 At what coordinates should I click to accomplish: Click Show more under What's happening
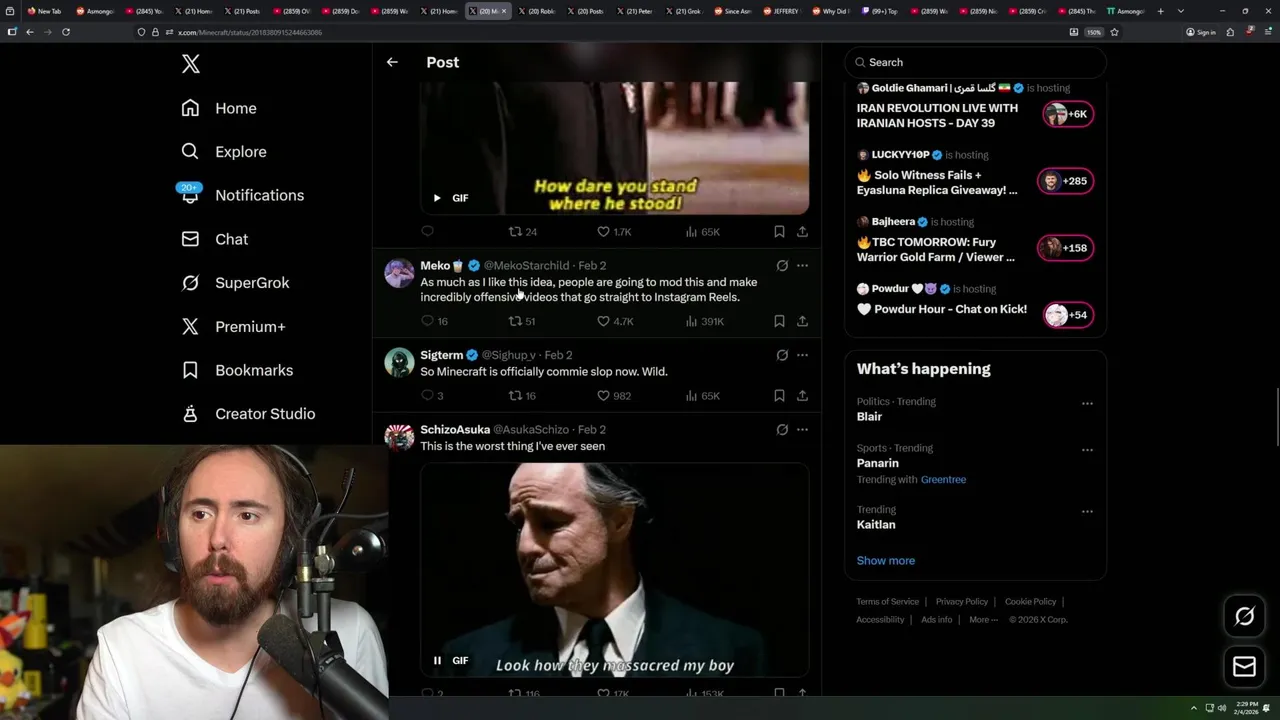point(886,561)
